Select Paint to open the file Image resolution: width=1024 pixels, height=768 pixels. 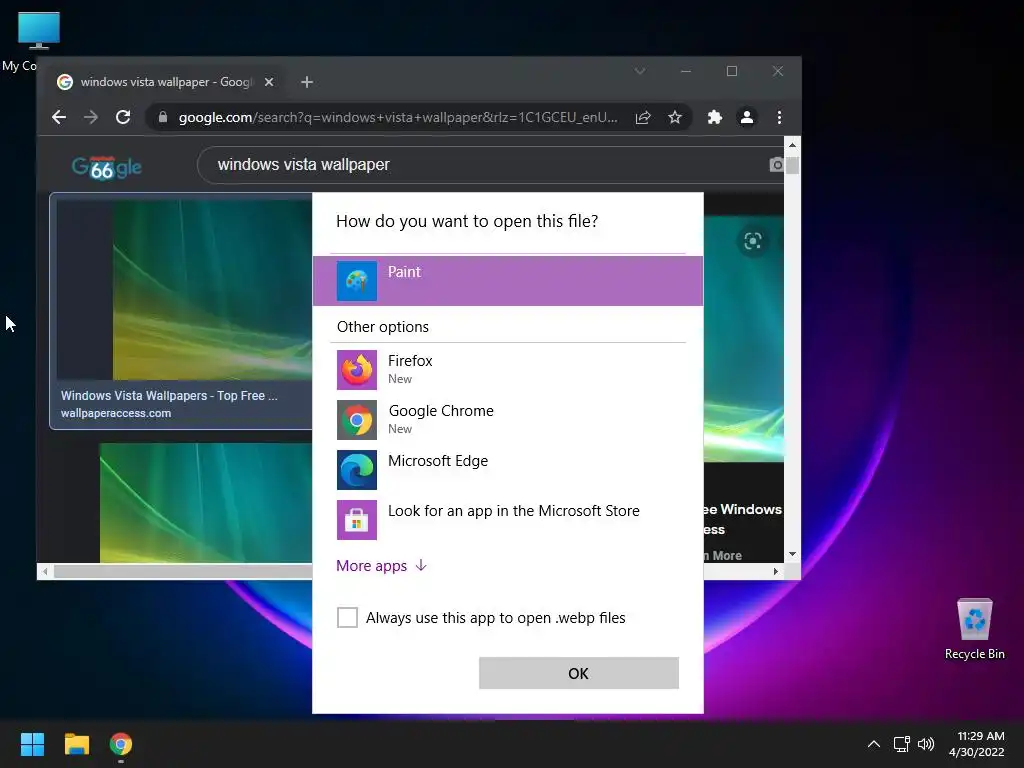[x=507, y=281]
